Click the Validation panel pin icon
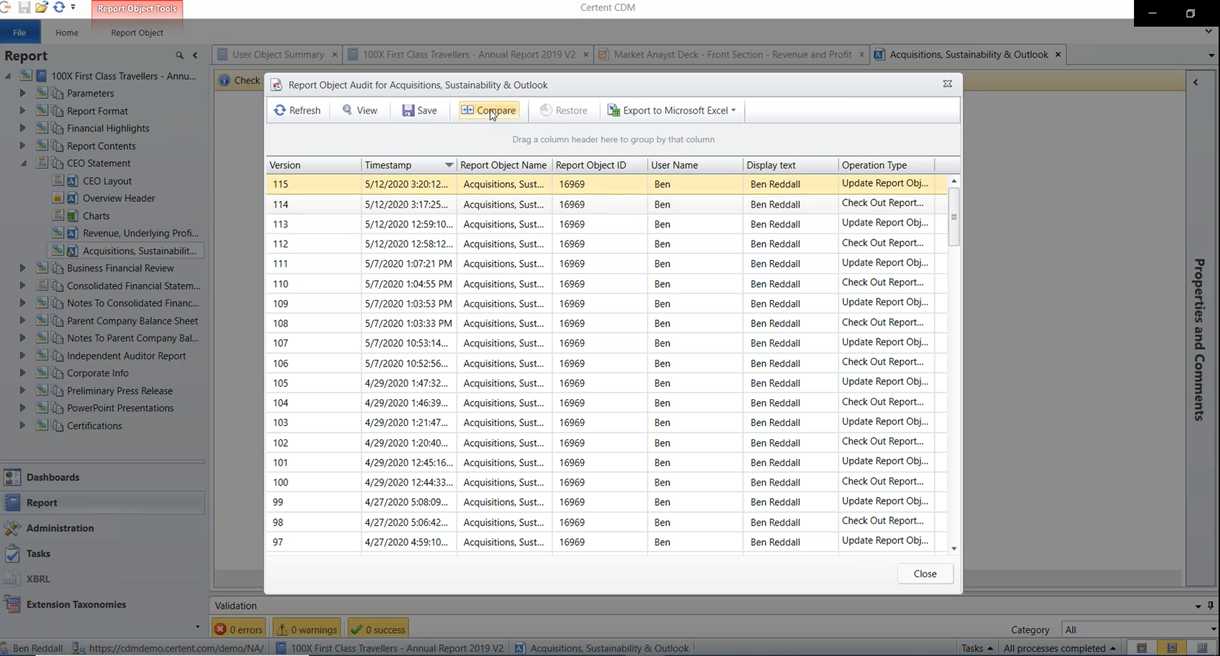 click(x=1211, y=606)
